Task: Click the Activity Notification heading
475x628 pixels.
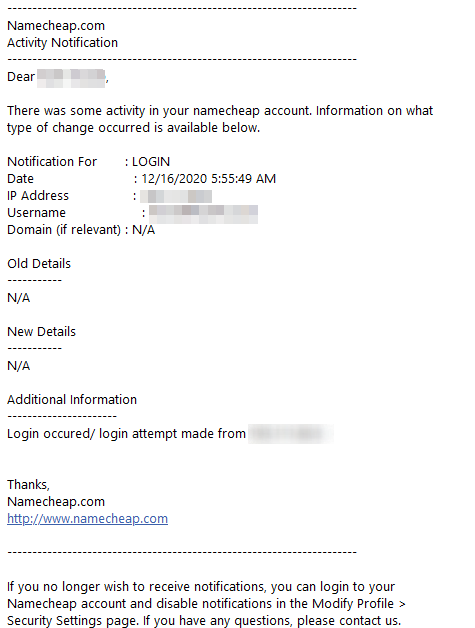Action: 62,43
